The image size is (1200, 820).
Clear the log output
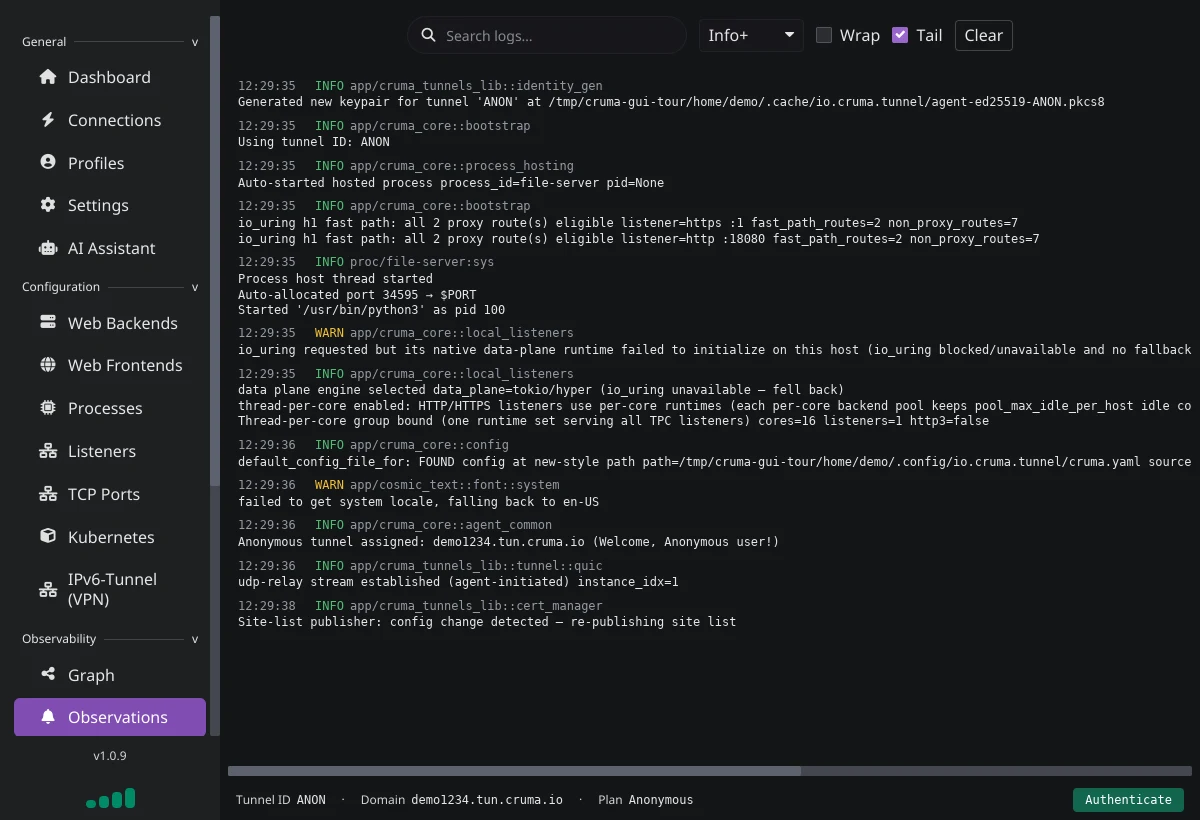click(983, 35)
